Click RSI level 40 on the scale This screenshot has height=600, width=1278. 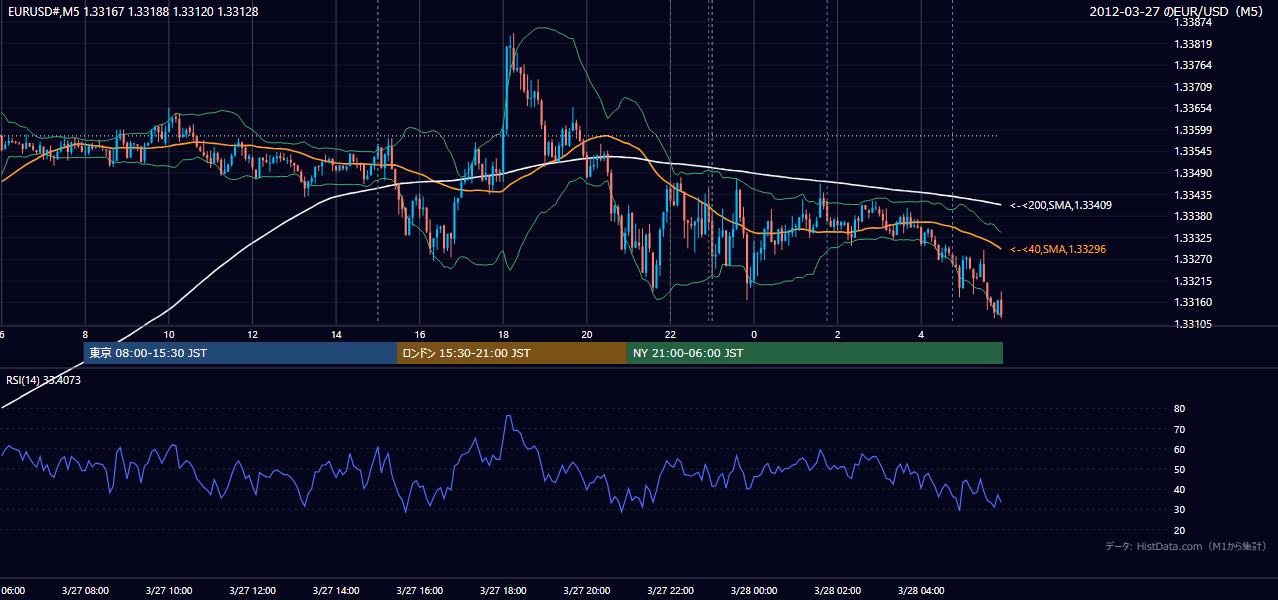point(1179,490)
